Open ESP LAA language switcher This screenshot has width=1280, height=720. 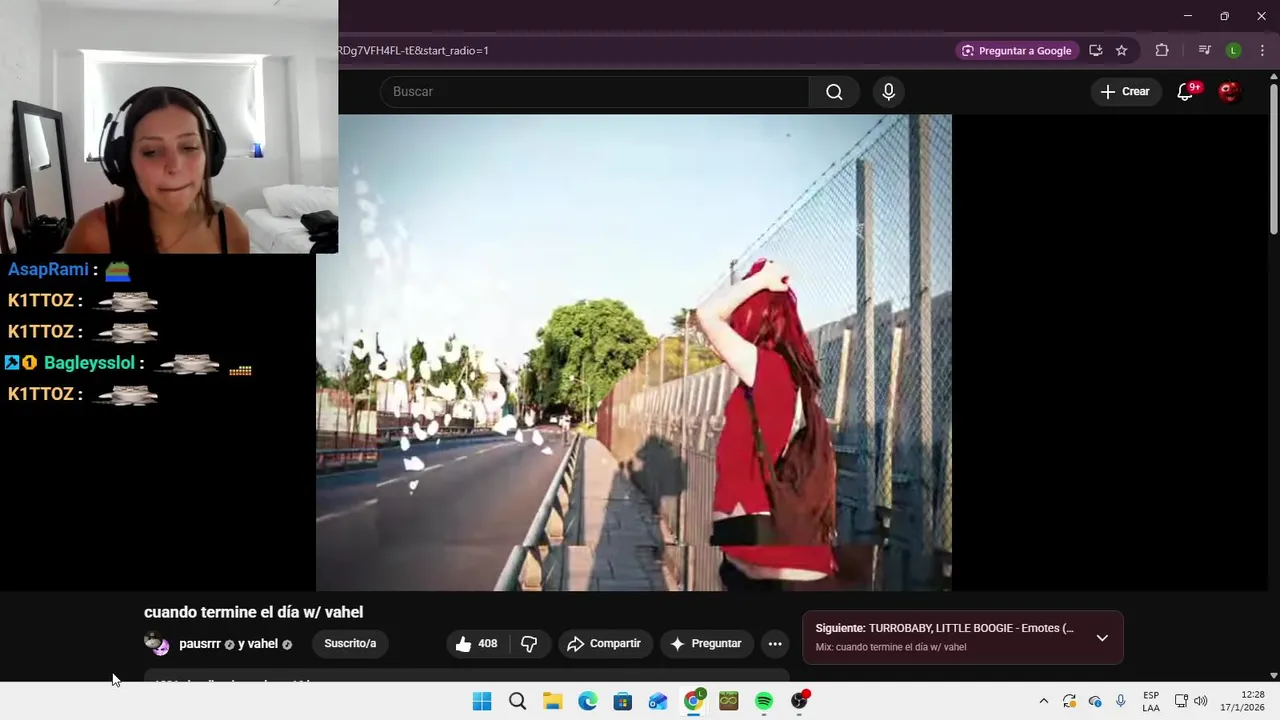coord(1151,701)
